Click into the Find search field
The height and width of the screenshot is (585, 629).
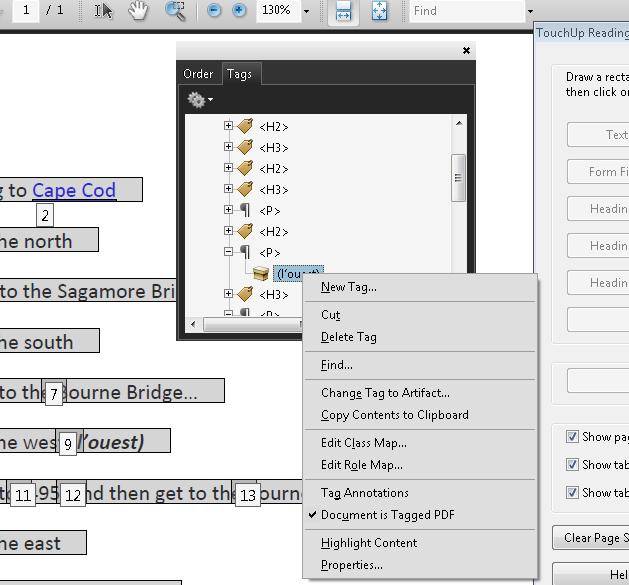click(x=465, y=11)
